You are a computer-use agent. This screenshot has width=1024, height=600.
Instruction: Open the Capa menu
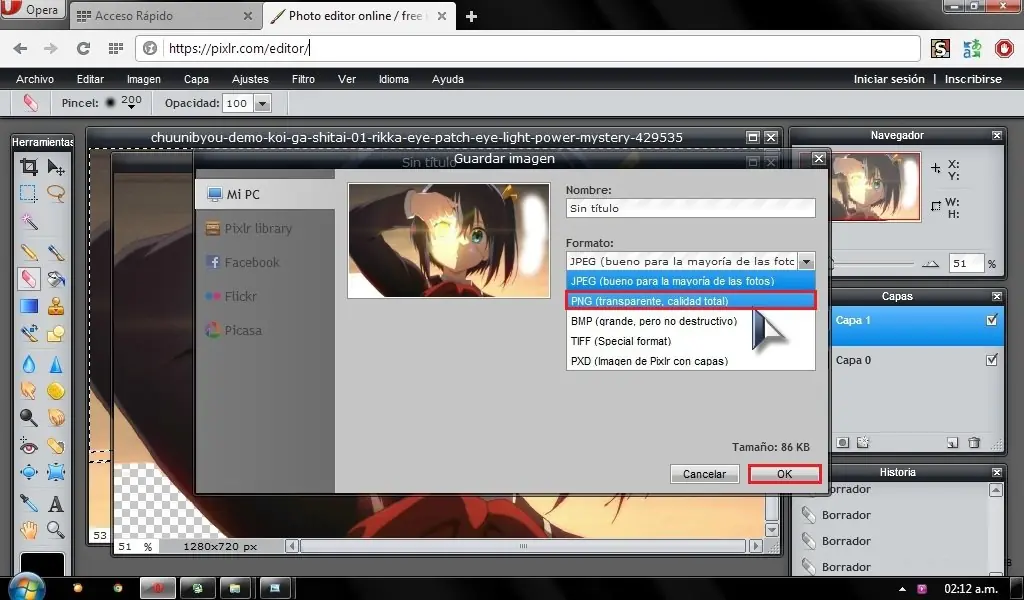coord(196,79)
